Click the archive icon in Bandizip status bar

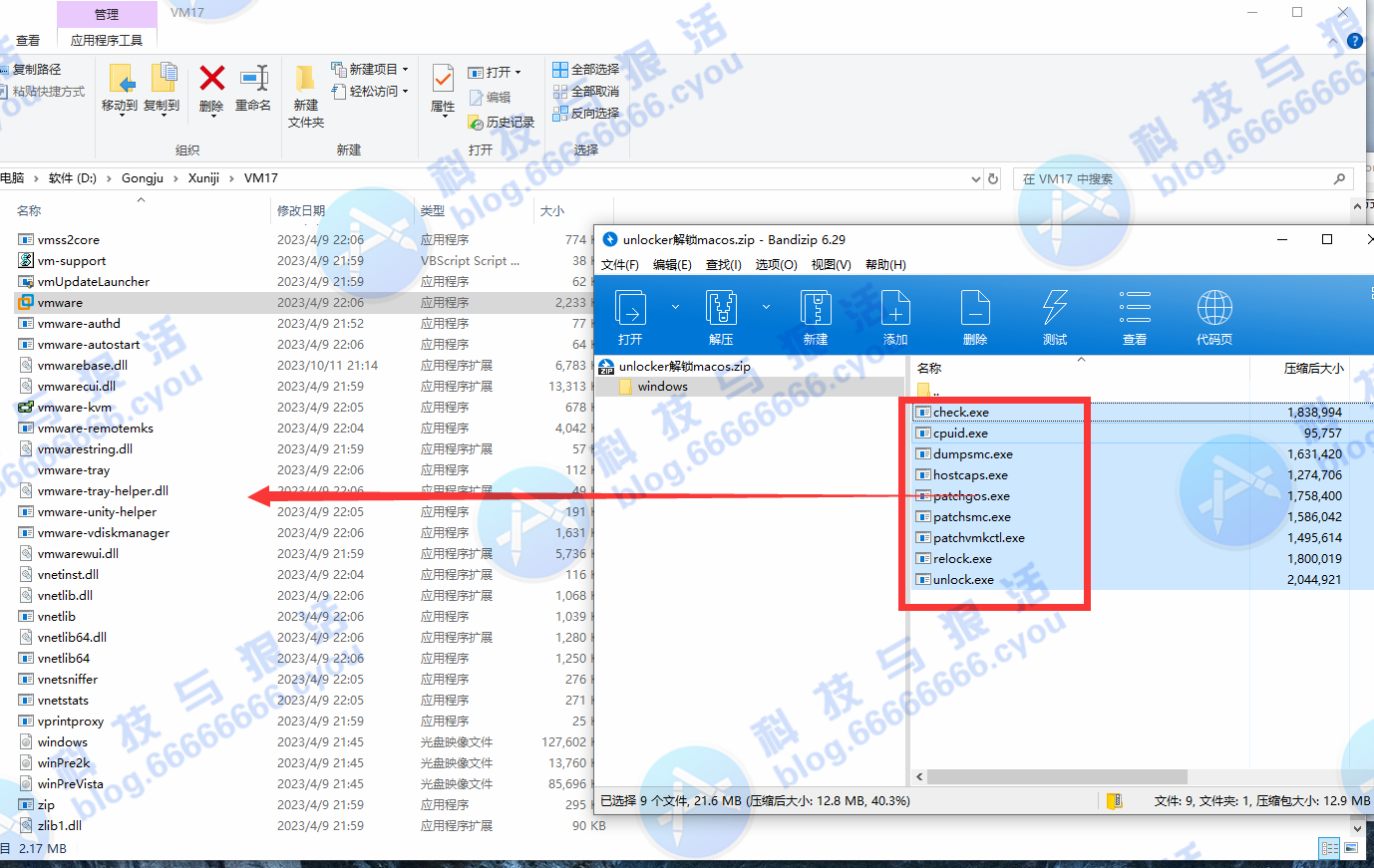1115,800
